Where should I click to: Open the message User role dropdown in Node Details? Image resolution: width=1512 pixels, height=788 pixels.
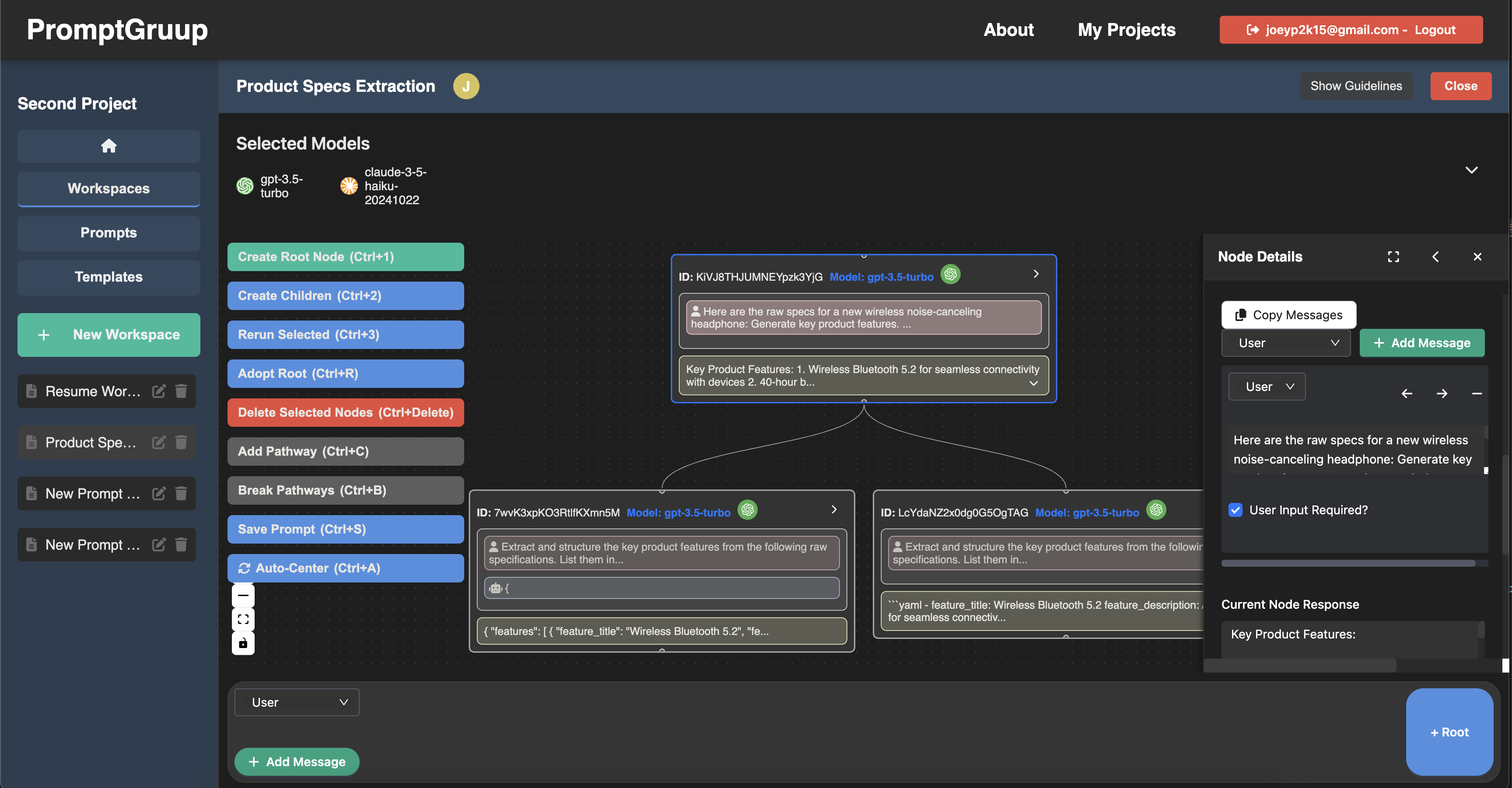(1267, 387)
